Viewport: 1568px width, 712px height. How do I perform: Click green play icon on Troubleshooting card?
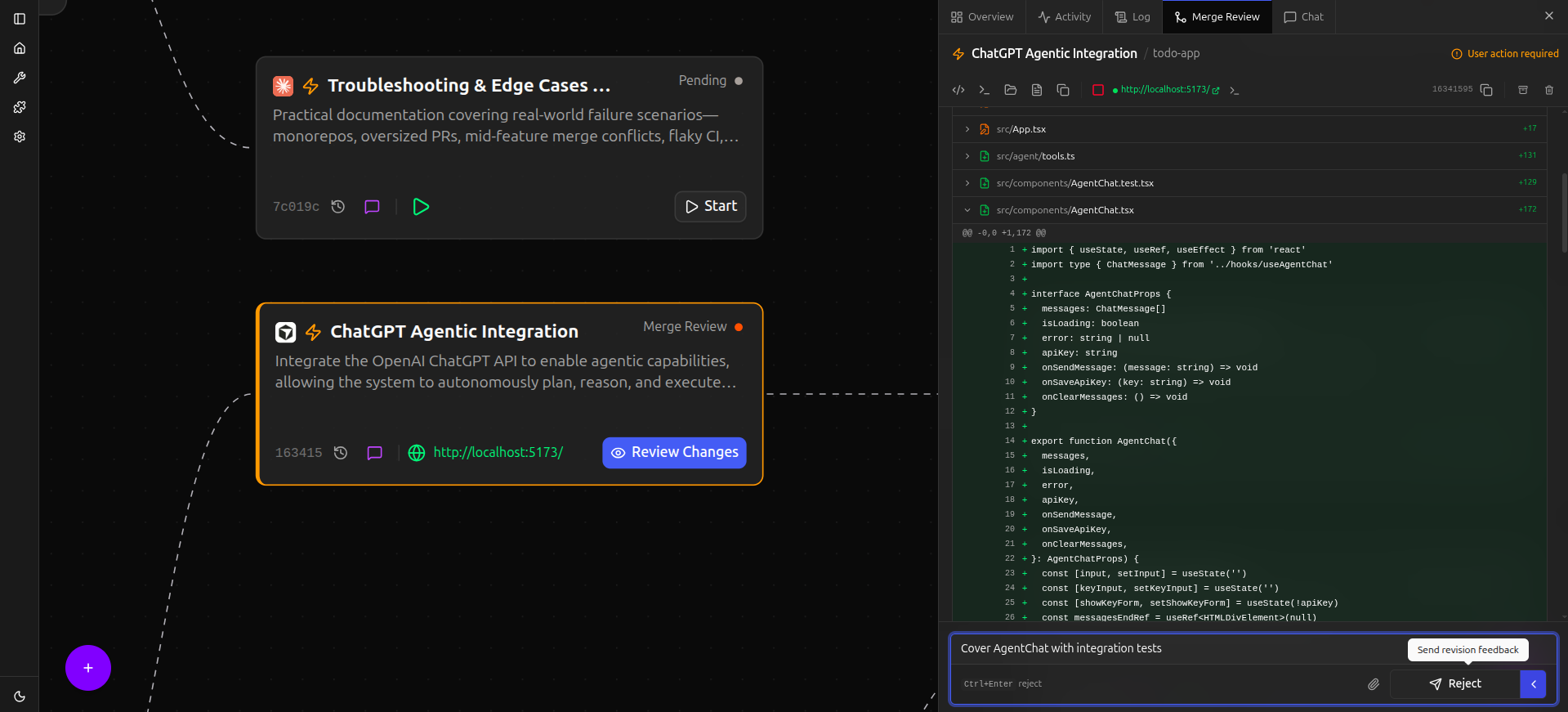click(421, 207)
